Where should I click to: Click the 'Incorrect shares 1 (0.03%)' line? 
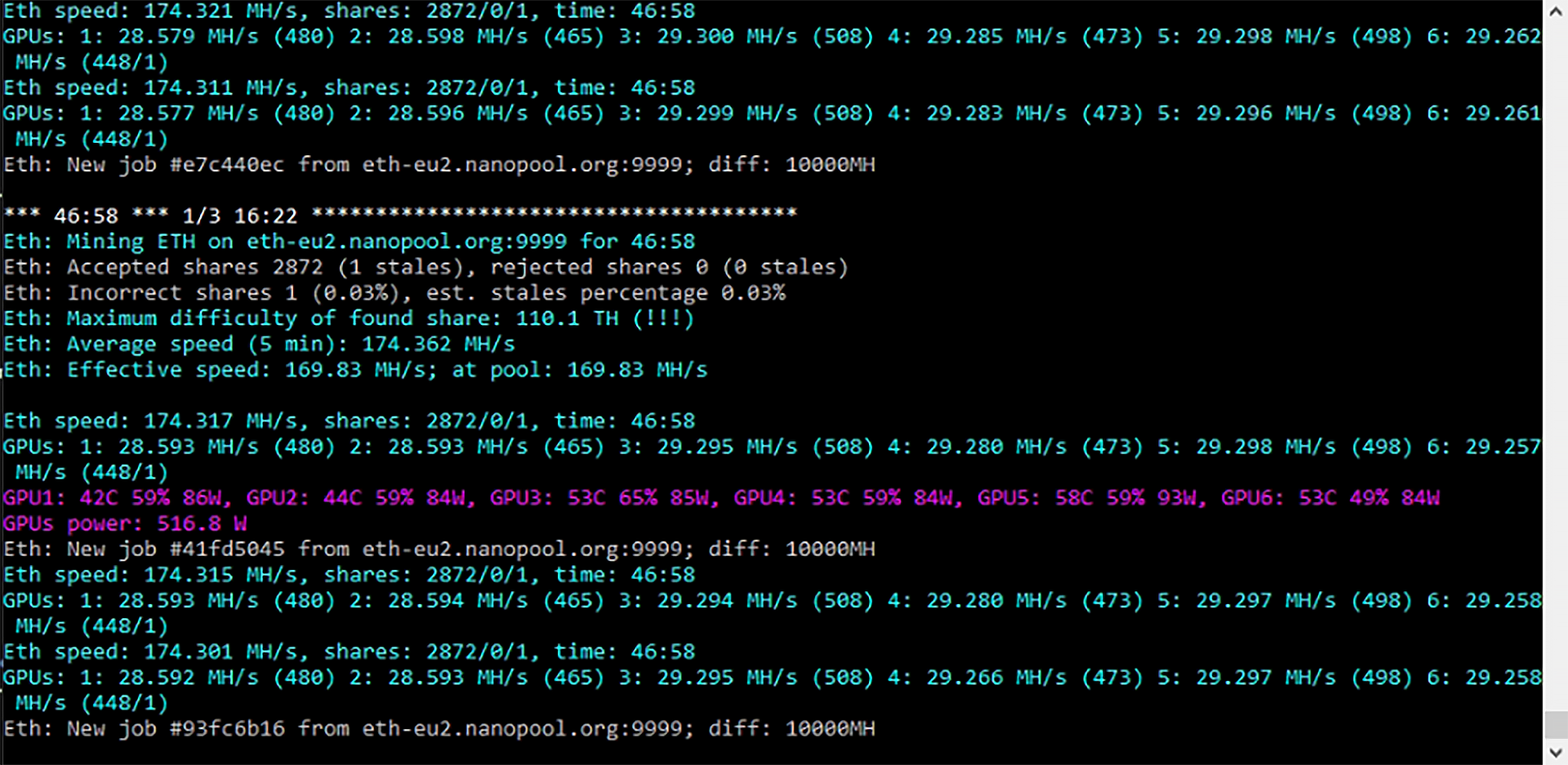coord(394,292)
